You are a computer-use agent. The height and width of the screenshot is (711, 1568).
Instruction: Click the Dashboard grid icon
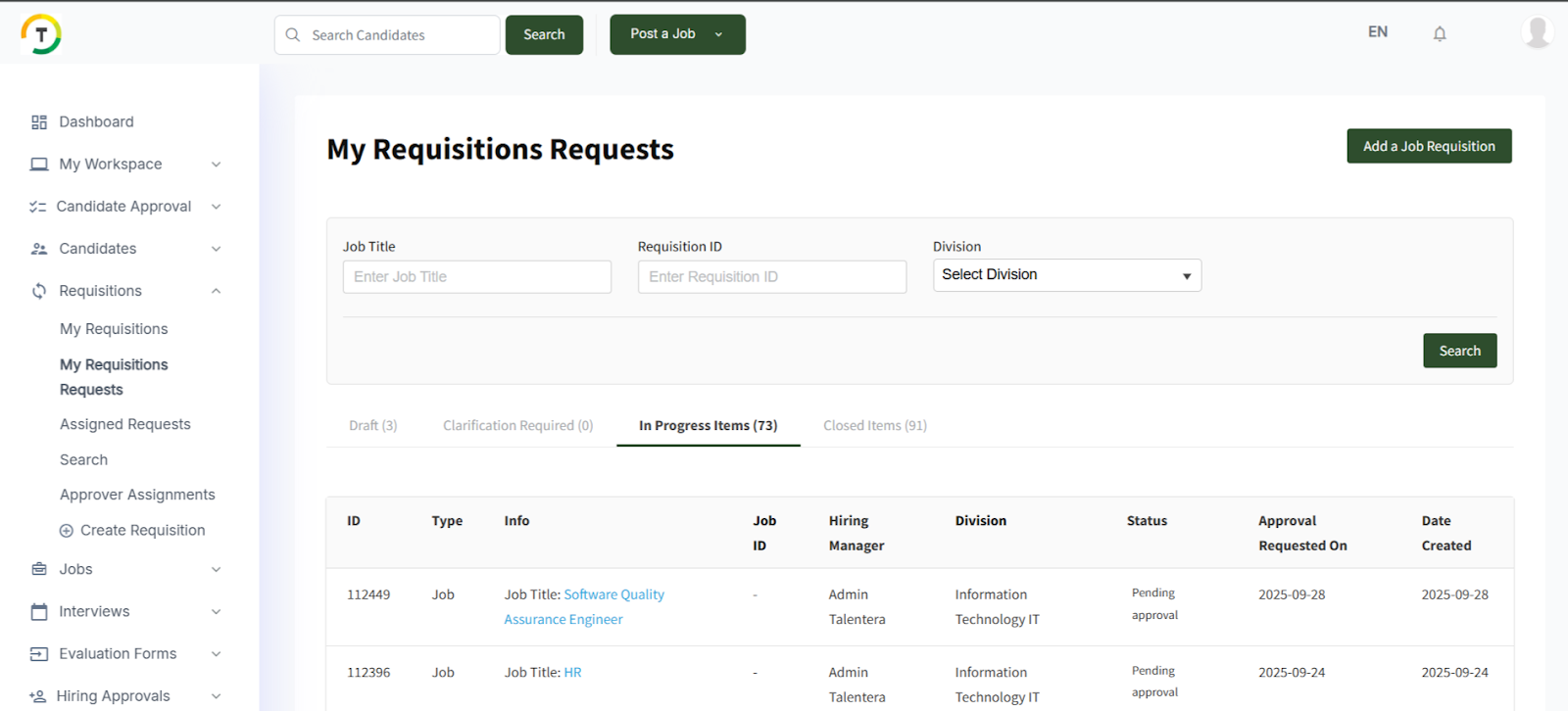(x=39, y=122)
